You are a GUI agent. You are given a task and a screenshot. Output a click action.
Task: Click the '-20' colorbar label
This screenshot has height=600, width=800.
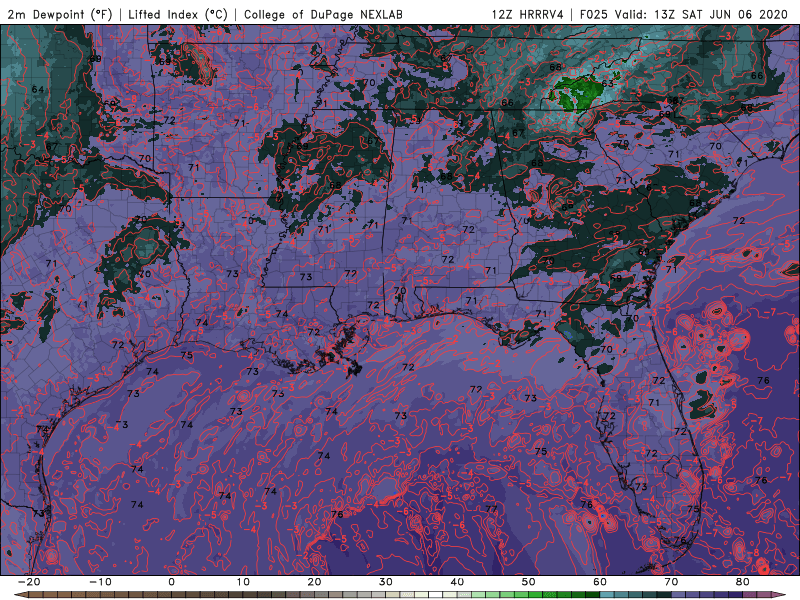pyautogui.click(x=28, y=582)
